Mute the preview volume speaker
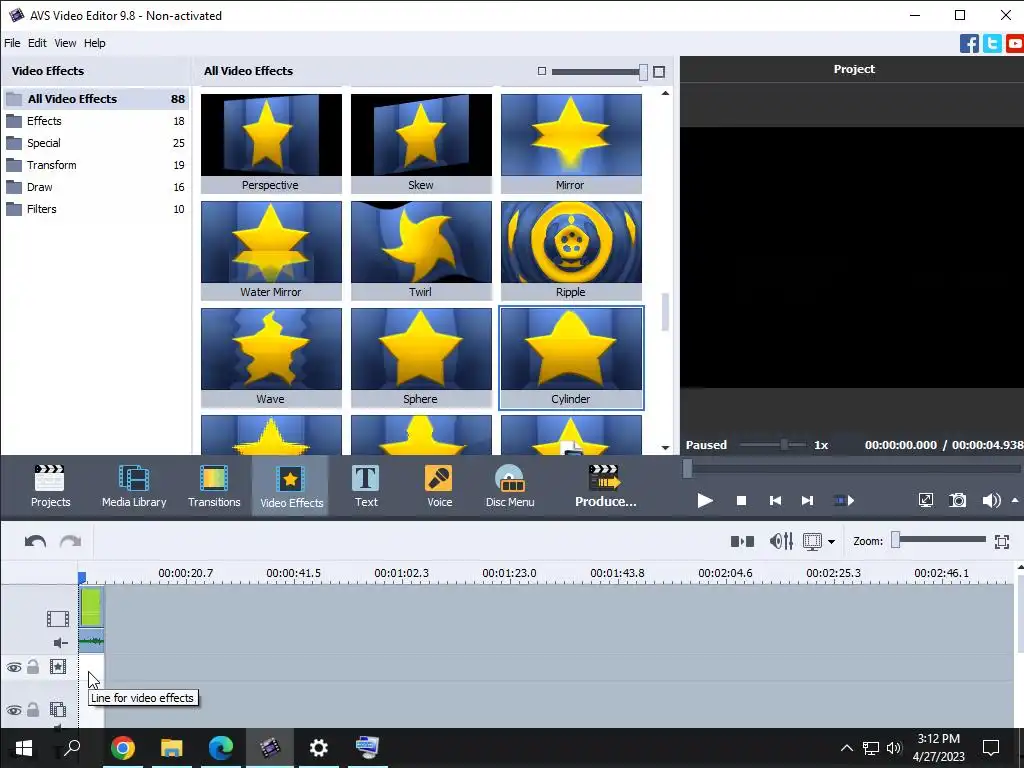This screenshot has width=1024, height=768. [991, 501]
